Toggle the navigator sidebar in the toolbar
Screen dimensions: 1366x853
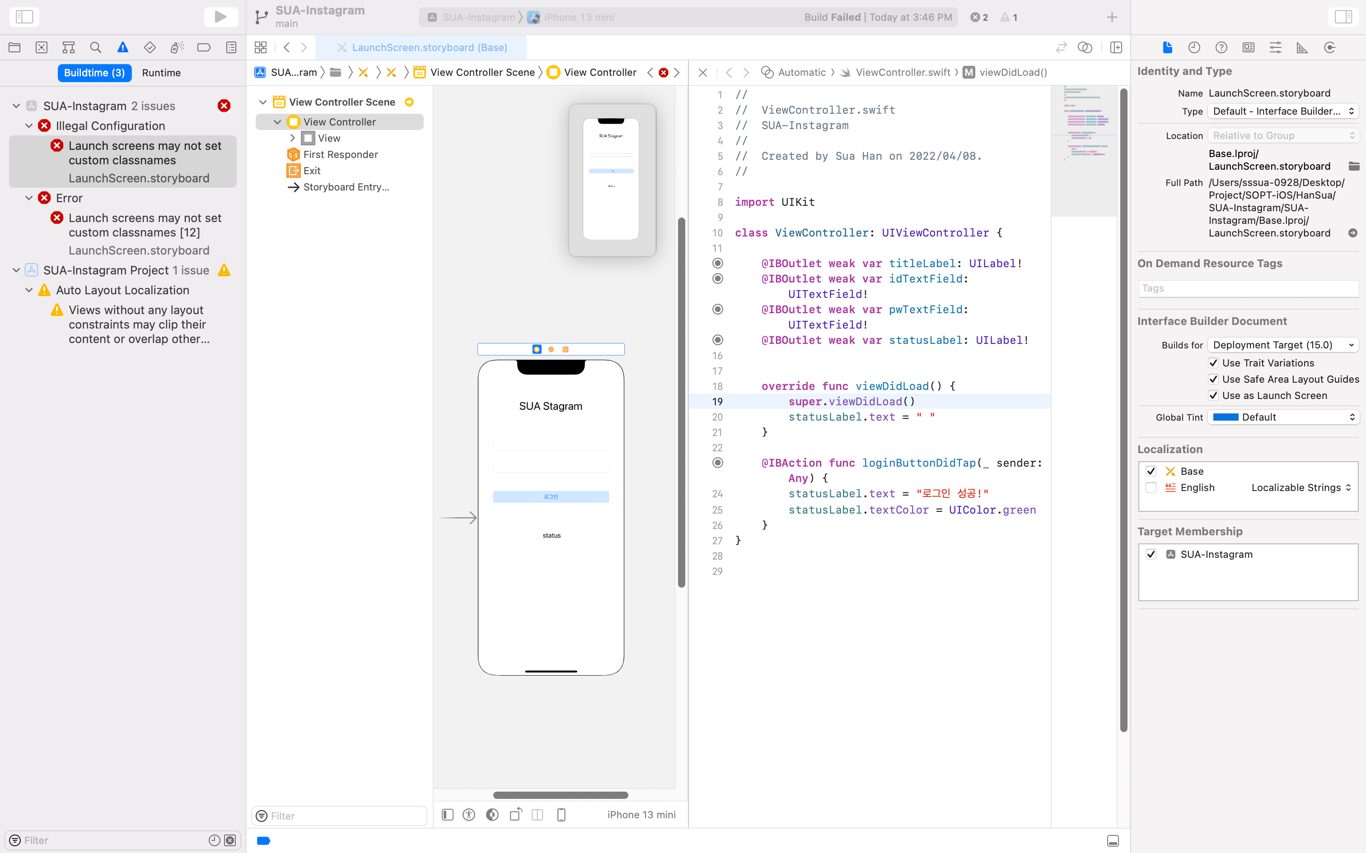[x=25, y=17]
